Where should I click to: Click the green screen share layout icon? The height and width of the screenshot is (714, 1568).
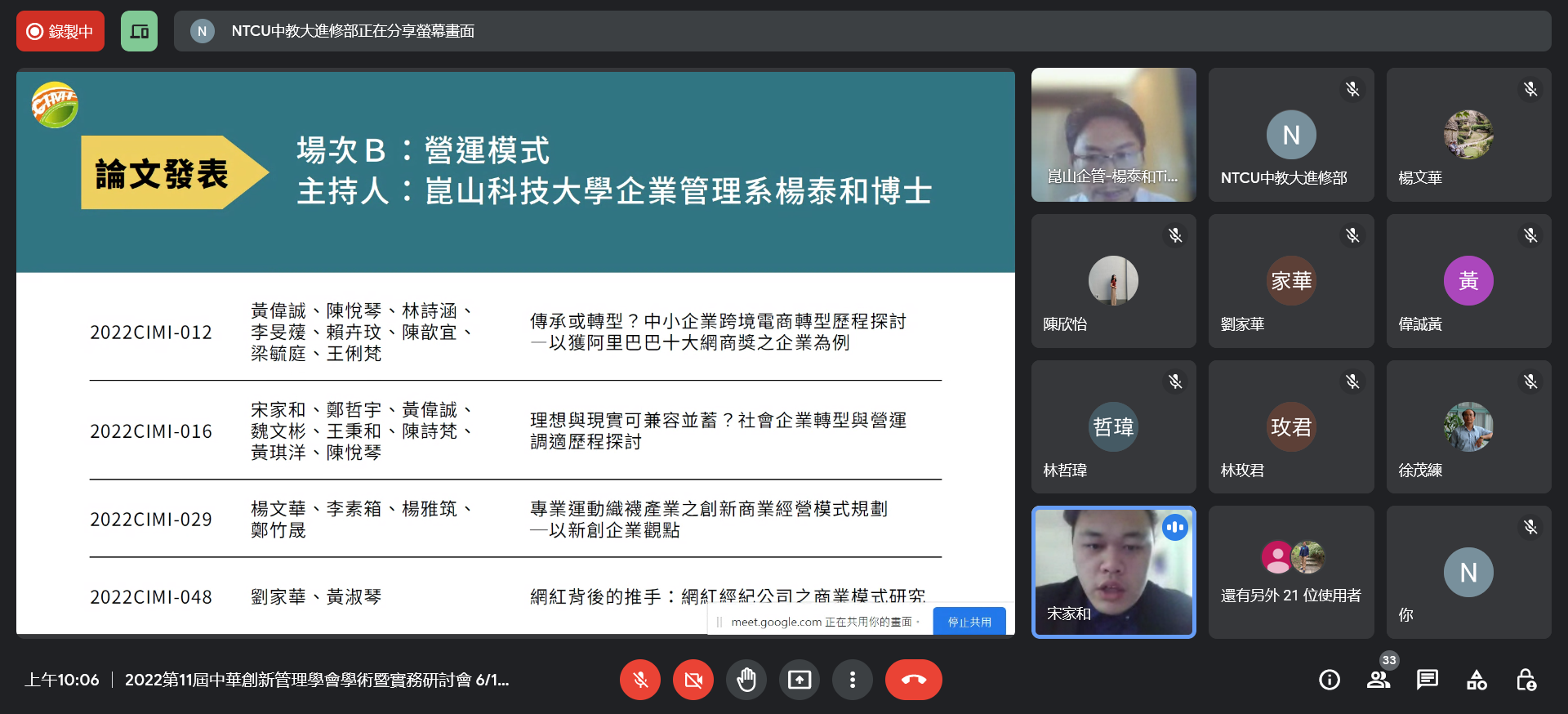pyautogui.click(x=139, y=31)
